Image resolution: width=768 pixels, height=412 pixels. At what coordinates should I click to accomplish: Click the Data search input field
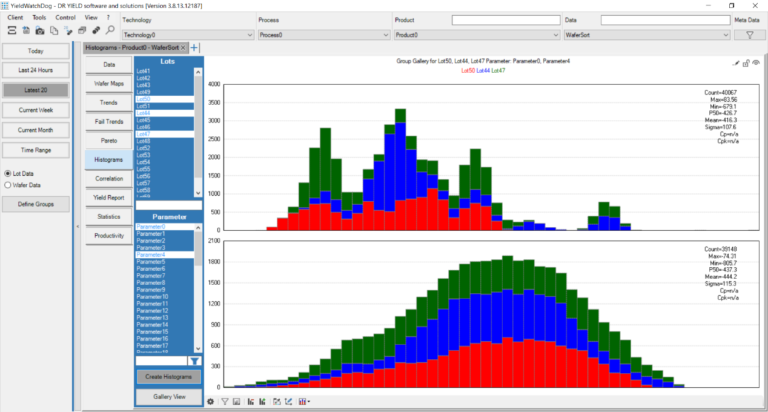coord(666,20)
